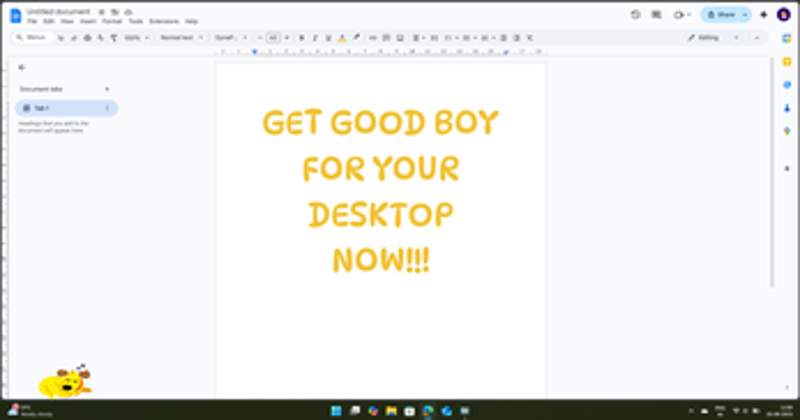Viewport: 800px width, 420px height.
Task: Click the Share button
Action: click(720, 15)
